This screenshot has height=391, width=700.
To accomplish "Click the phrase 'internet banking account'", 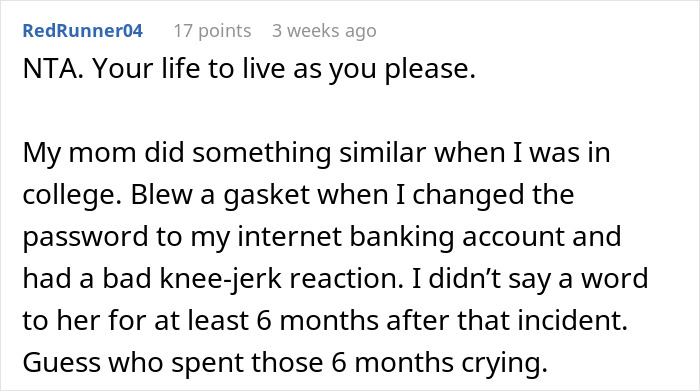I will click(400, 237).
